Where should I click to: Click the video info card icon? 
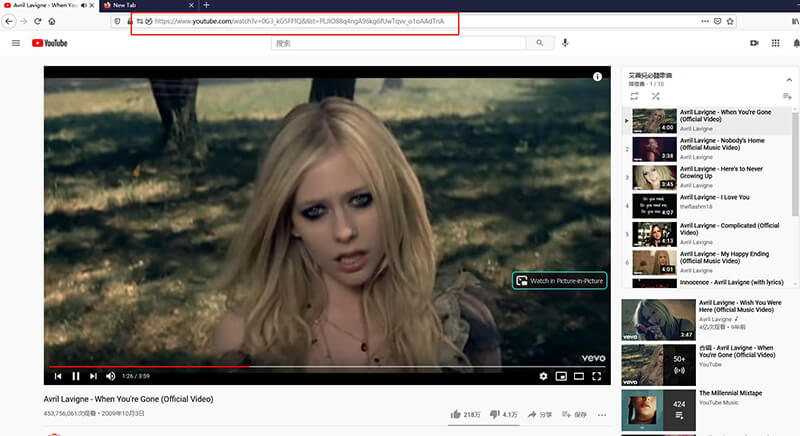[597, 76]
